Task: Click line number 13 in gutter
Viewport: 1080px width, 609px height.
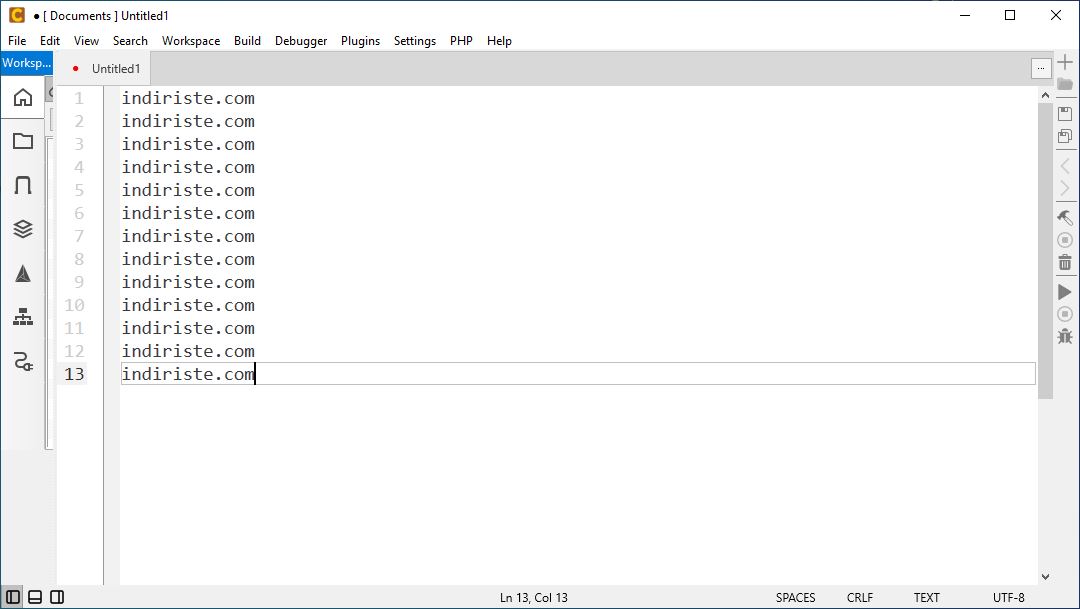Action: click(x=74, y=373)
